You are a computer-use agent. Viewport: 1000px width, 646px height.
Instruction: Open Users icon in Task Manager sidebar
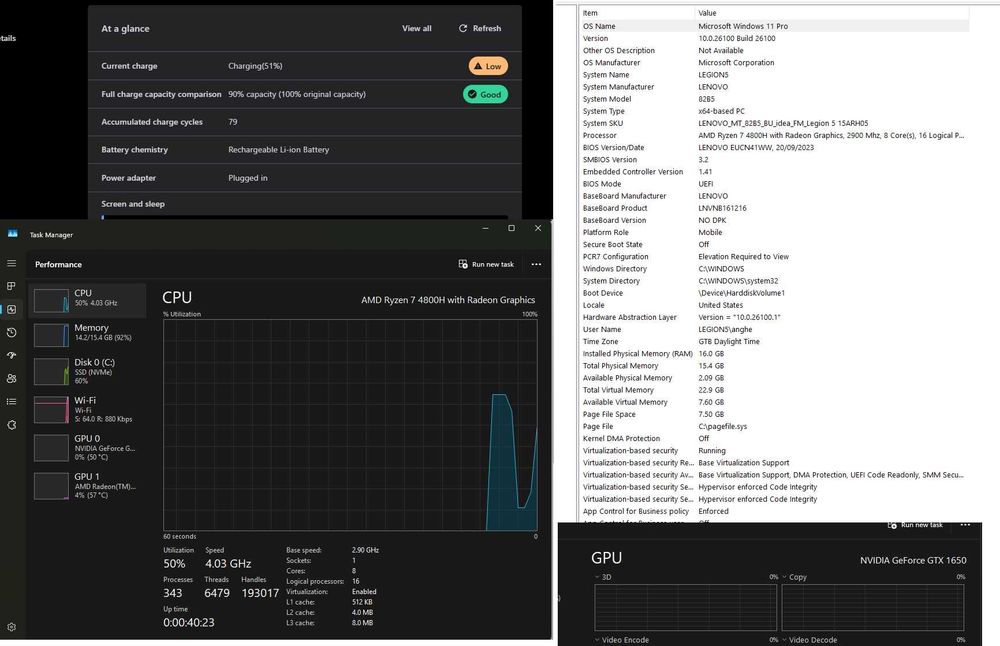pyautogui.click(x=11, y=378)
